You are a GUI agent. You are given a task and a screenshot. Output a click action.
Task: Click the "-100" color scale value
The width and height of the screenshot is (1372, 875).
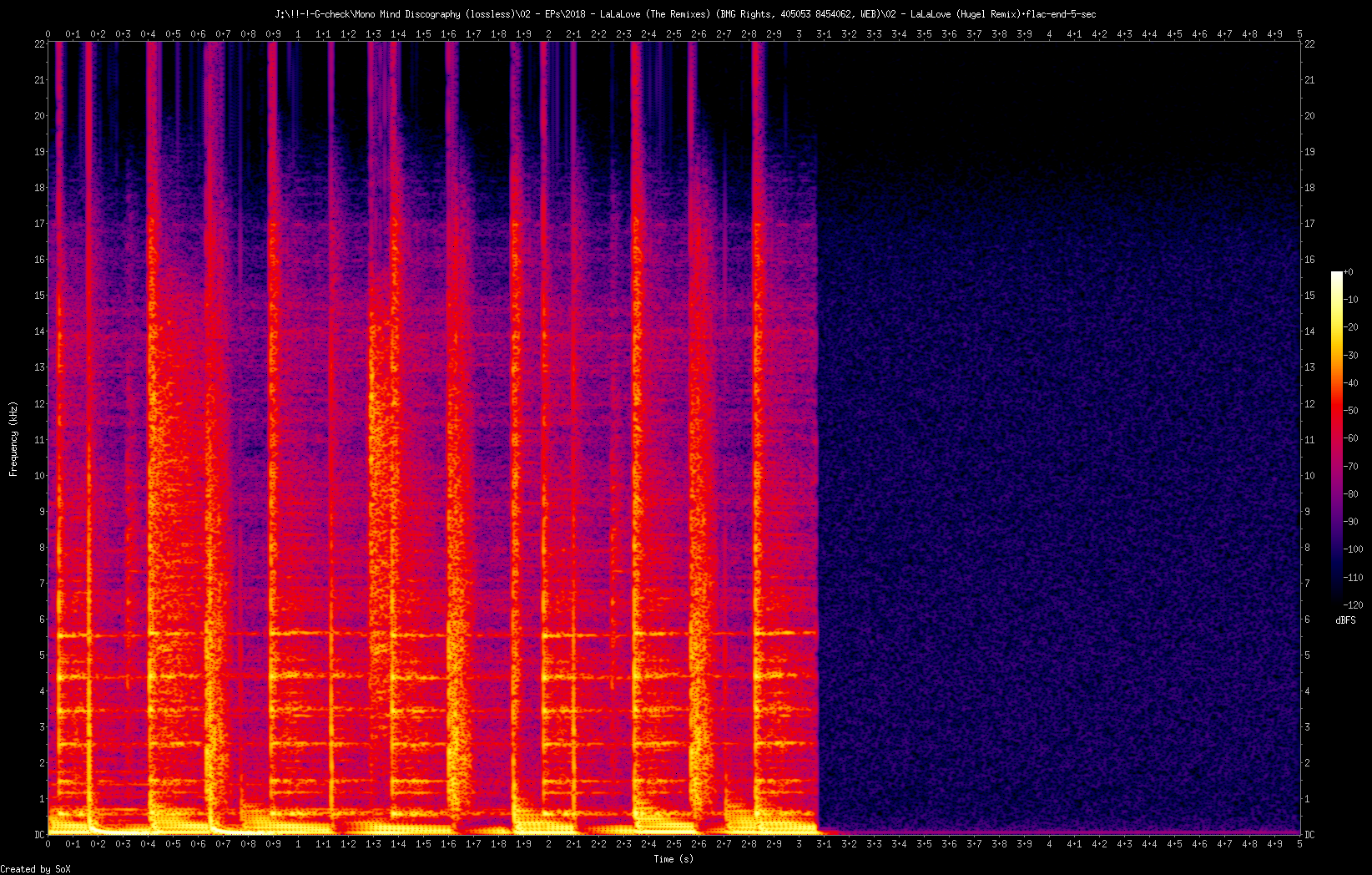click(1354, 549)
